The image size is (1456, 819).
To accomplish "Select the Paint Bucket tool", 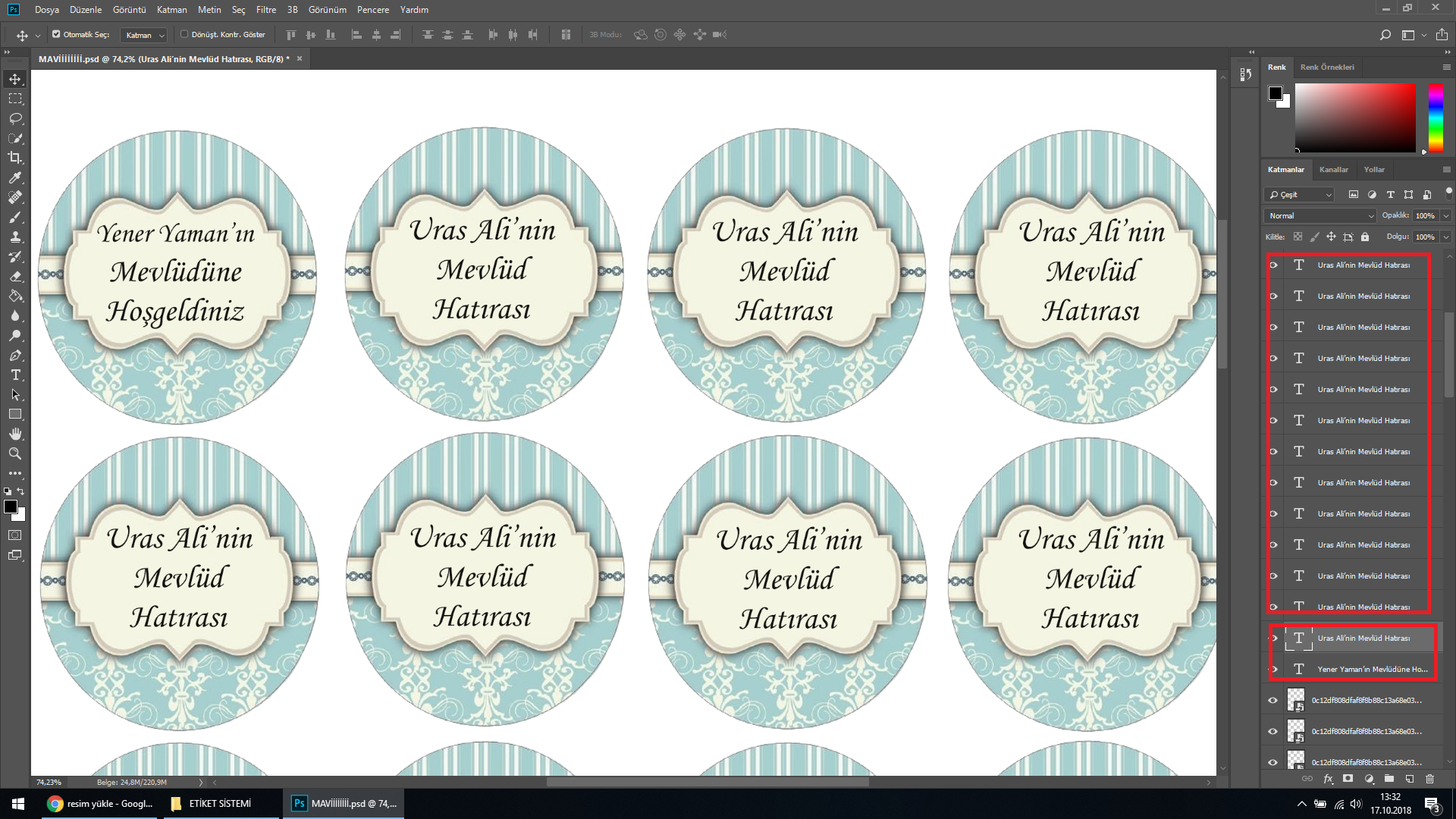I will pyautogui.click(x=15, y=296).
